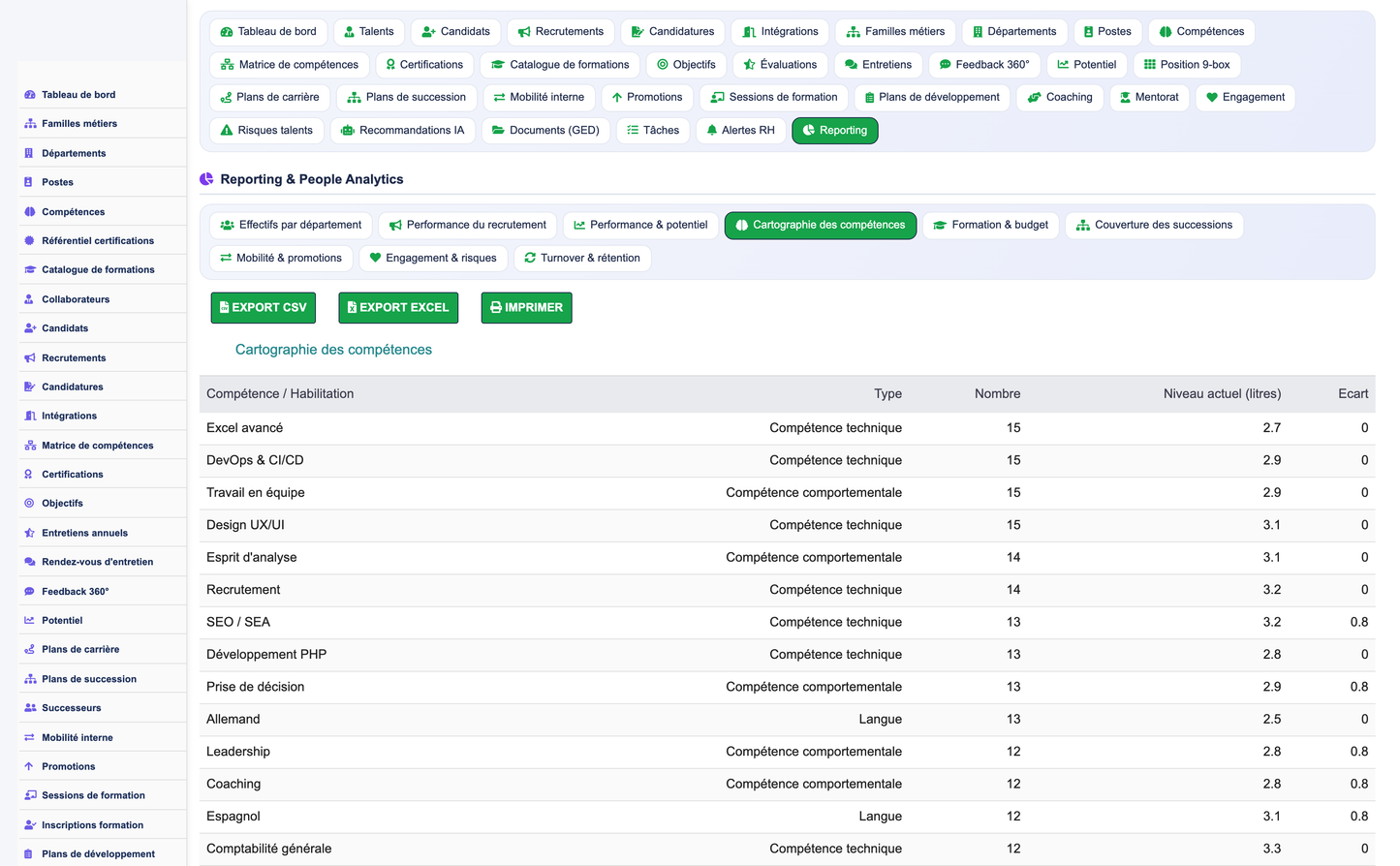Click the Comptabilité générale row name

click(269, 849)
